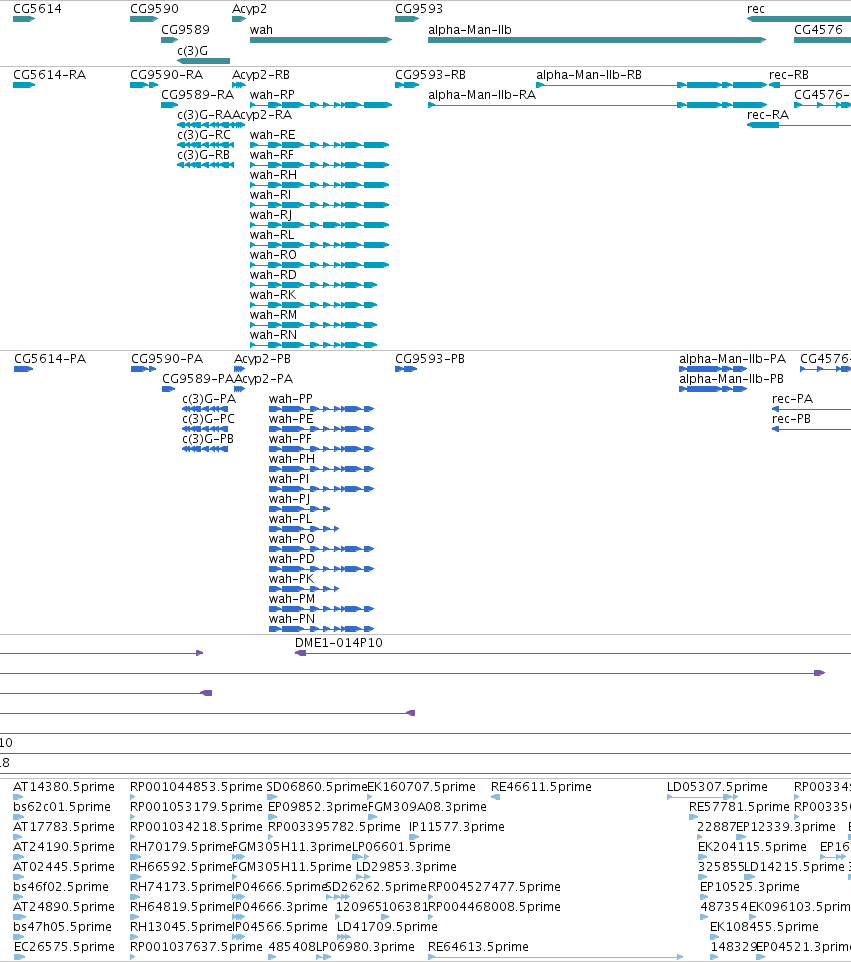851x962 pixels.
Task: Open protein CG5614-PA
Action: [50, 359]
